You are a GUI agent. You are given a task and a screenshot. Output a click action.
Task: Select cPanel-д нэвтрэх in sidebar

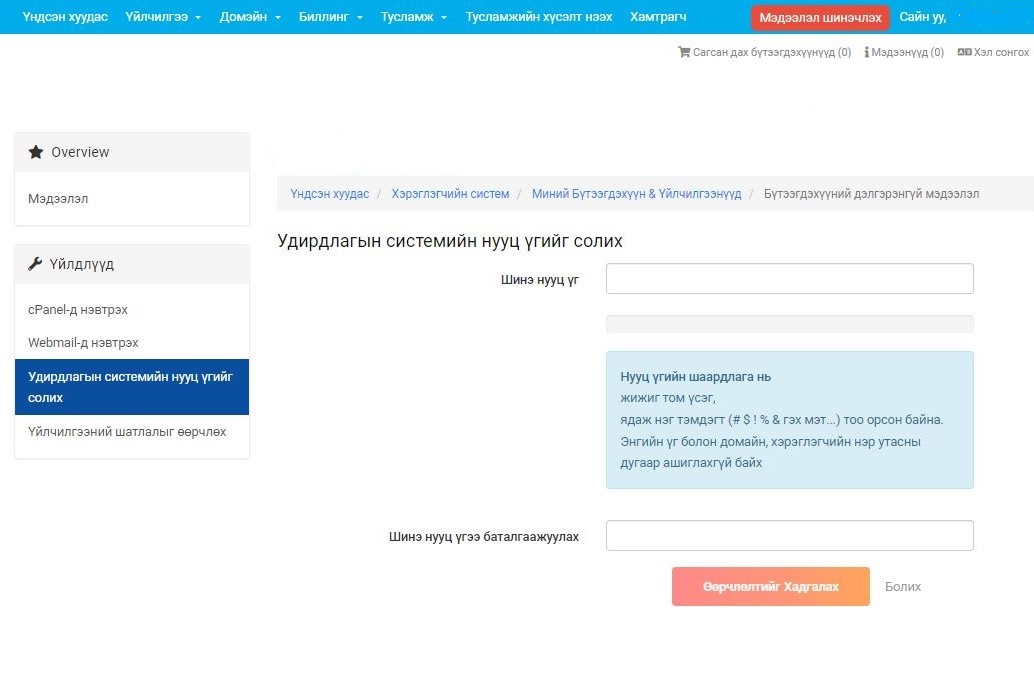click(x=78, y=309)
